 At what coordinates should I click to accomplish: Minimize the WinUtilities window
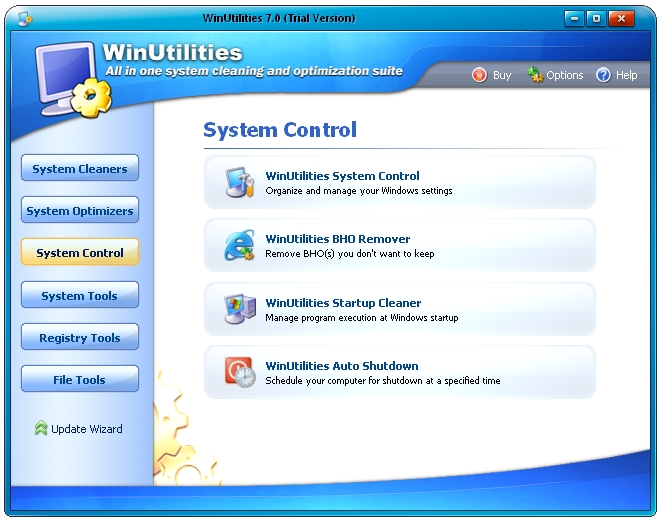click(574, 18)
